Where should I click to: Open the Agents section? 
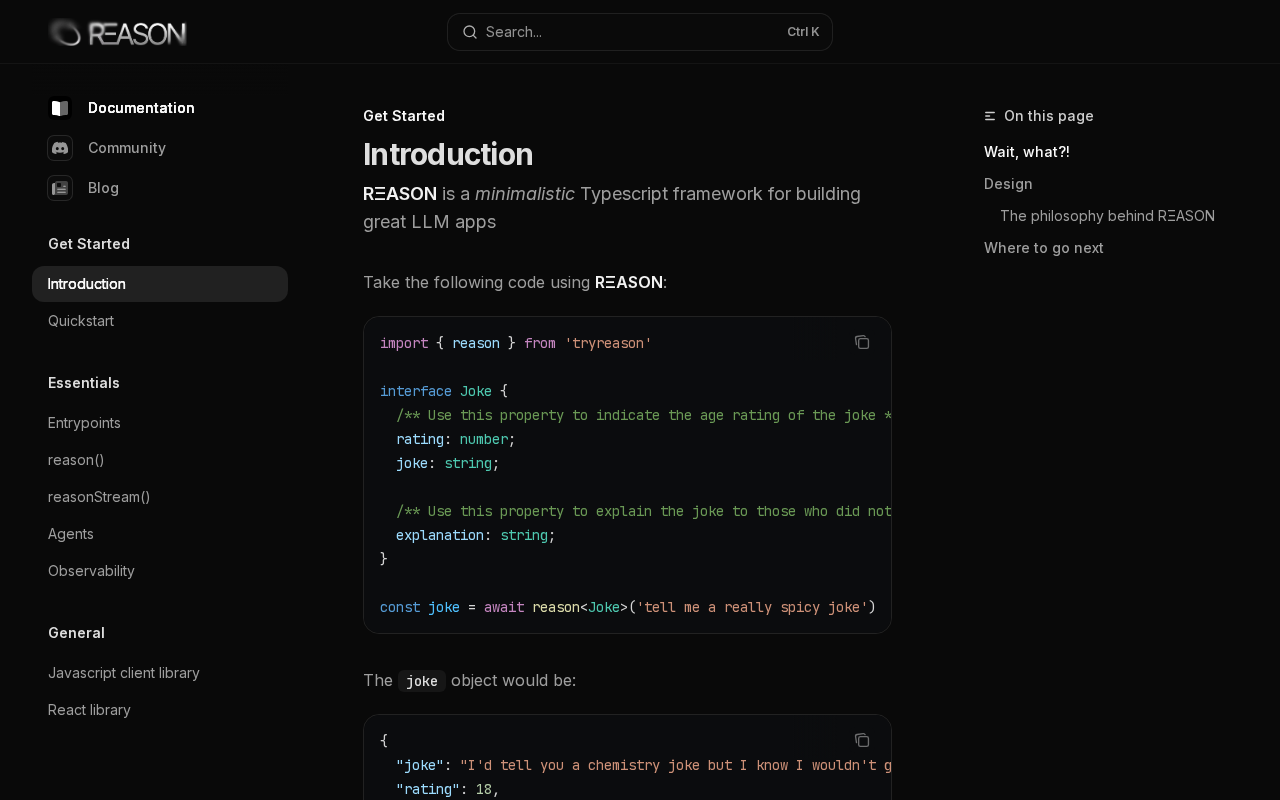pos(71,534)
